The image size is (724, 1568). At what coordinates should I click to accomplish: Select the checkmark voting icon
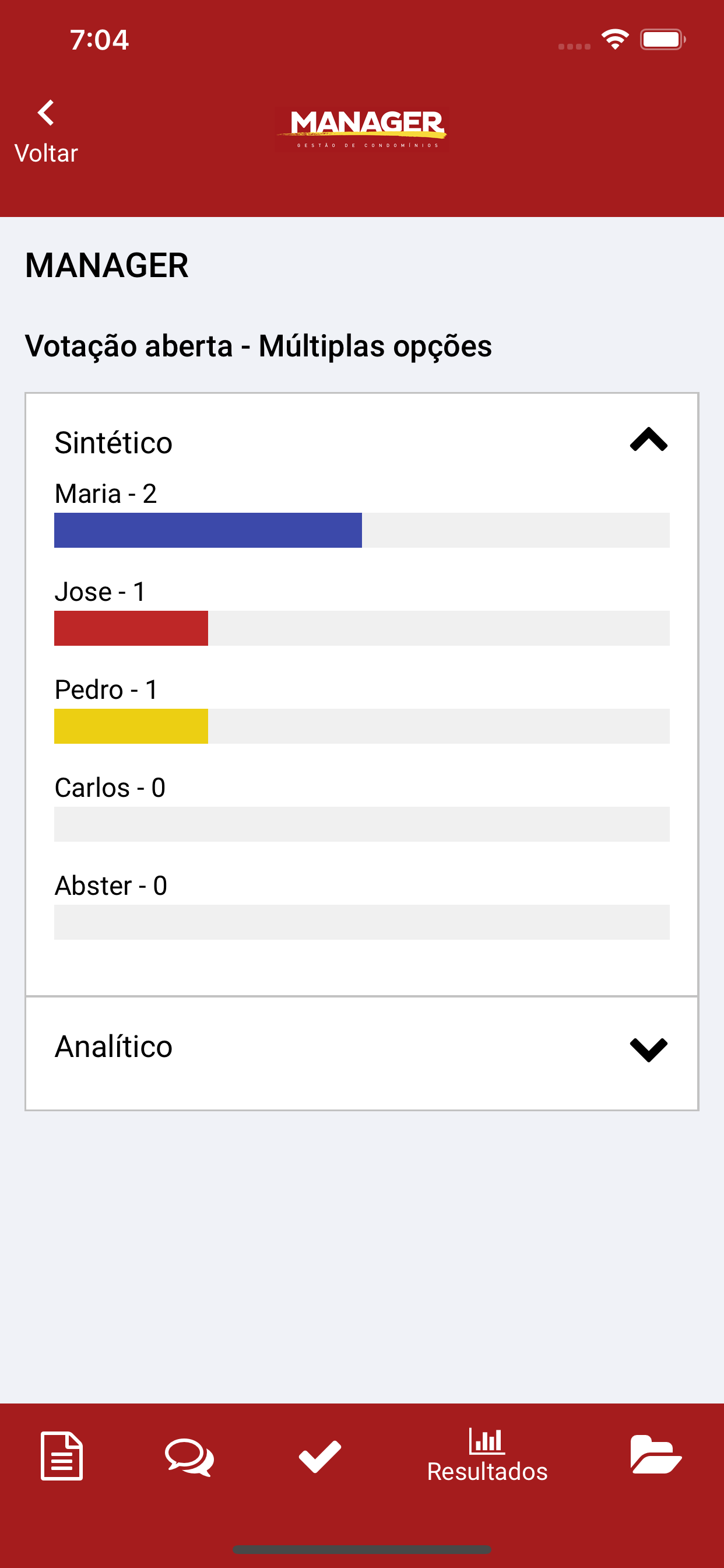click(x=319, y=1457)
